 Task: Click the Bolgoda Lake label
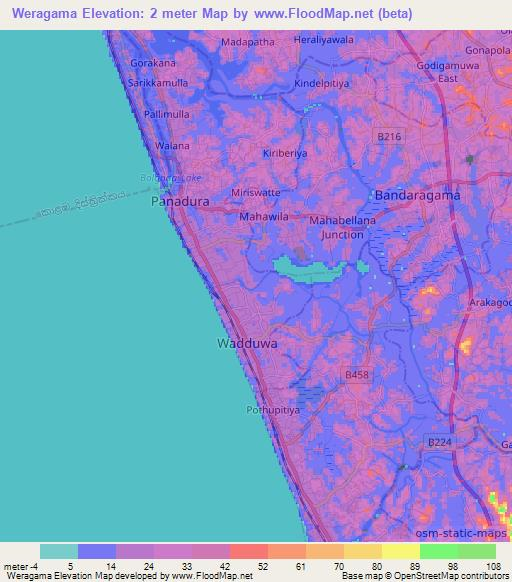[x=171, y=178]
